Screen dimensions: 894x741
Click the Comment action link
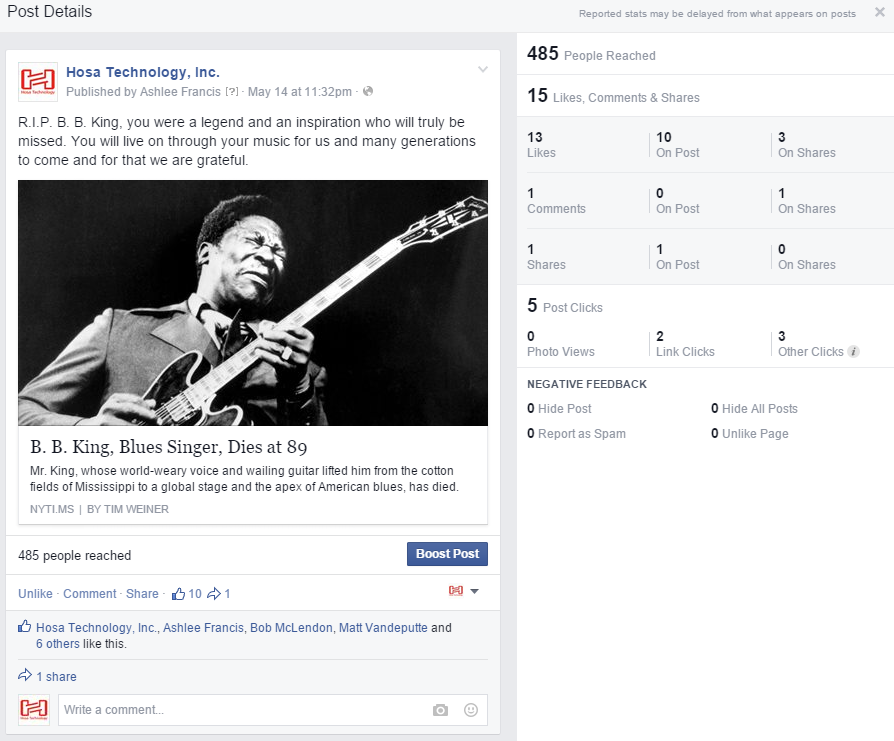click(90, 594)
